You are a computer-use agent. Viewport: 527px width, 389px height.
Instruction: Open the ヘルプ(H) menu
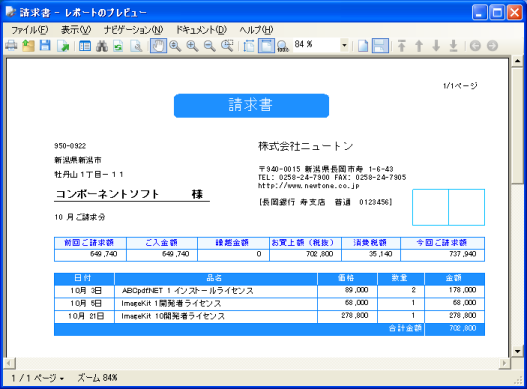256,30
